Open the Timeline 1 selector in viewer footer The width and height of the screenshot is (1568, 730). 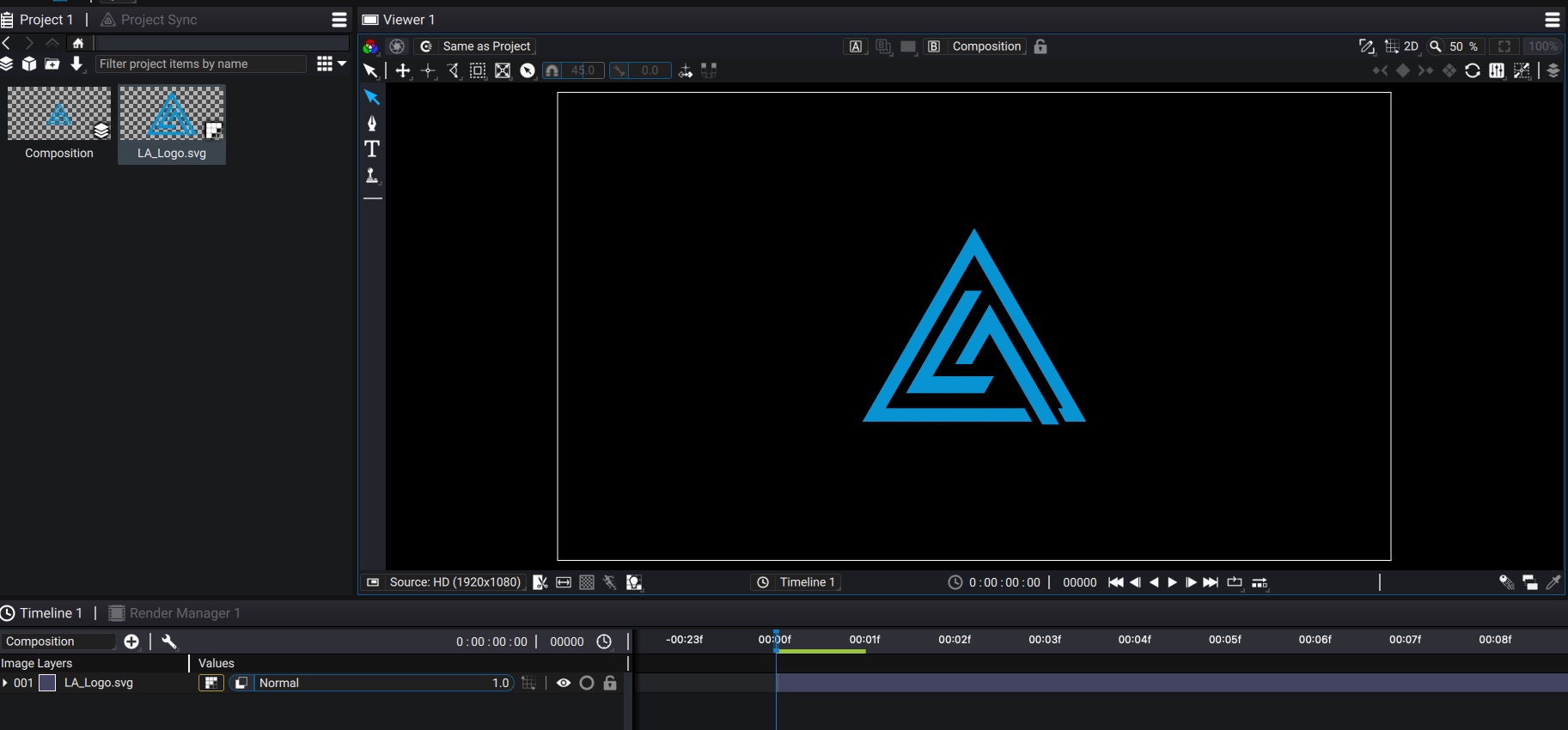tap(796, 582)
